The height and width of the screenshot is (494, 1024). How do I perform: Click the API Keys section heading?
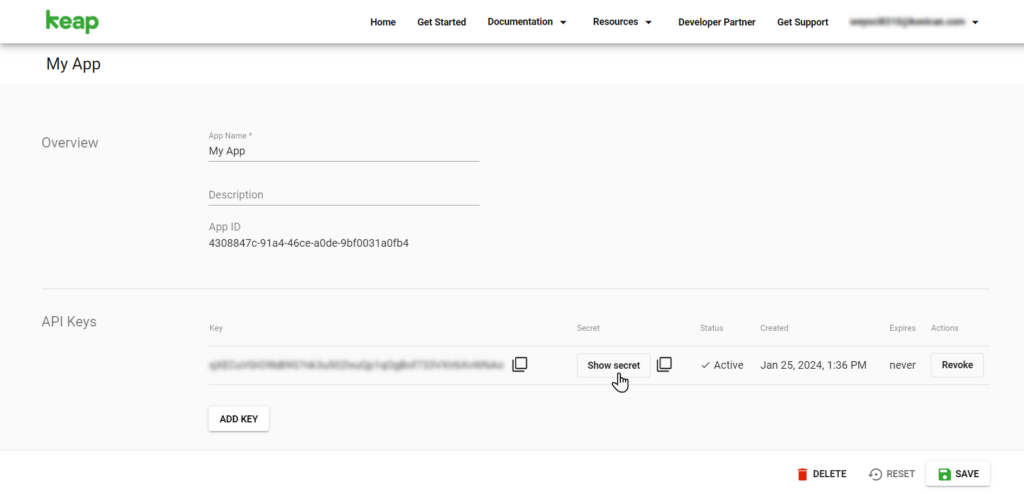pos(69,321)
